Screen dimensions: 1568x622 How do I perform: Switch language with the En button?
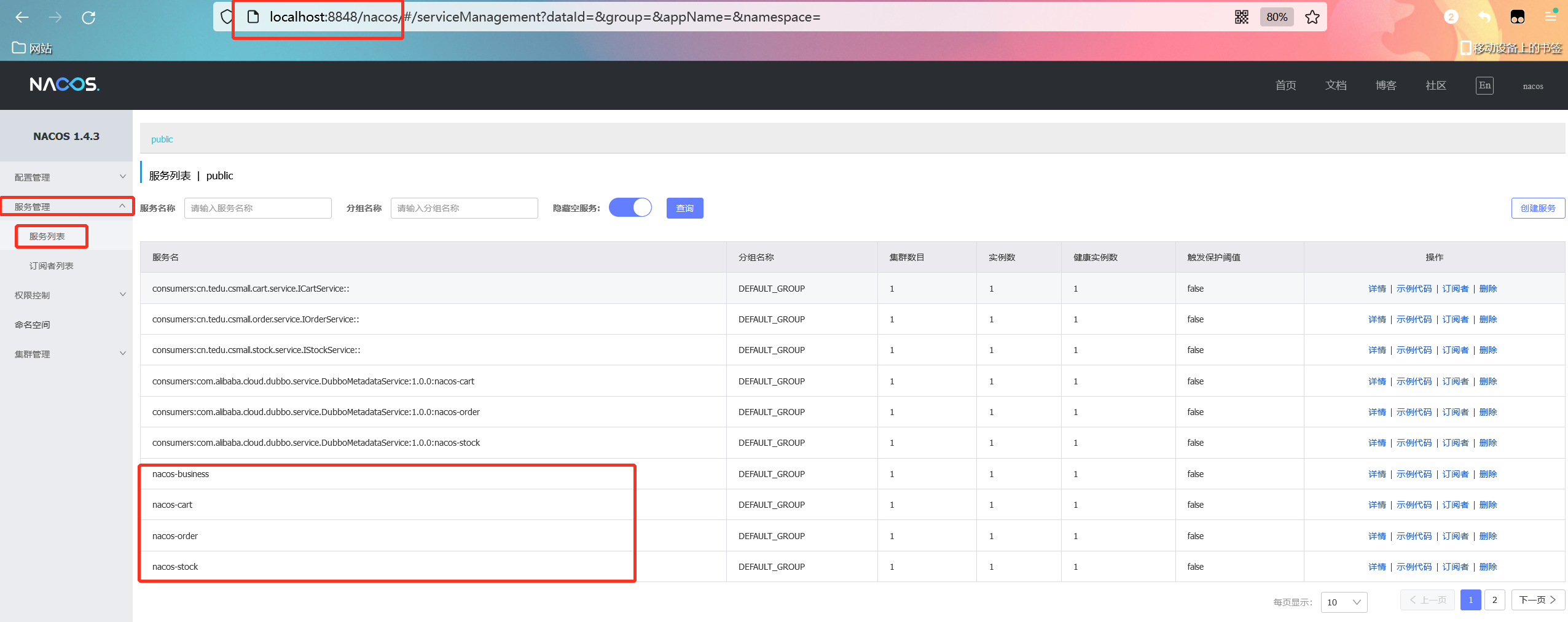pos(1484,85)
